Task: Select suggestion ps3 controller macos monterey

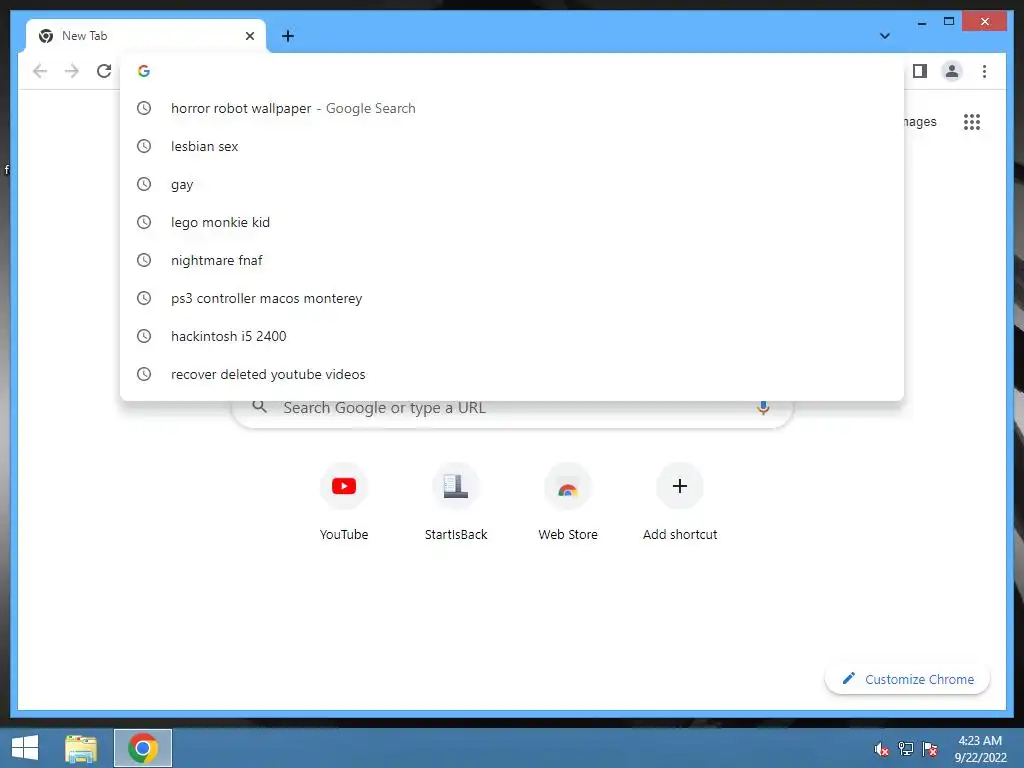Action: tap(512, 298)
